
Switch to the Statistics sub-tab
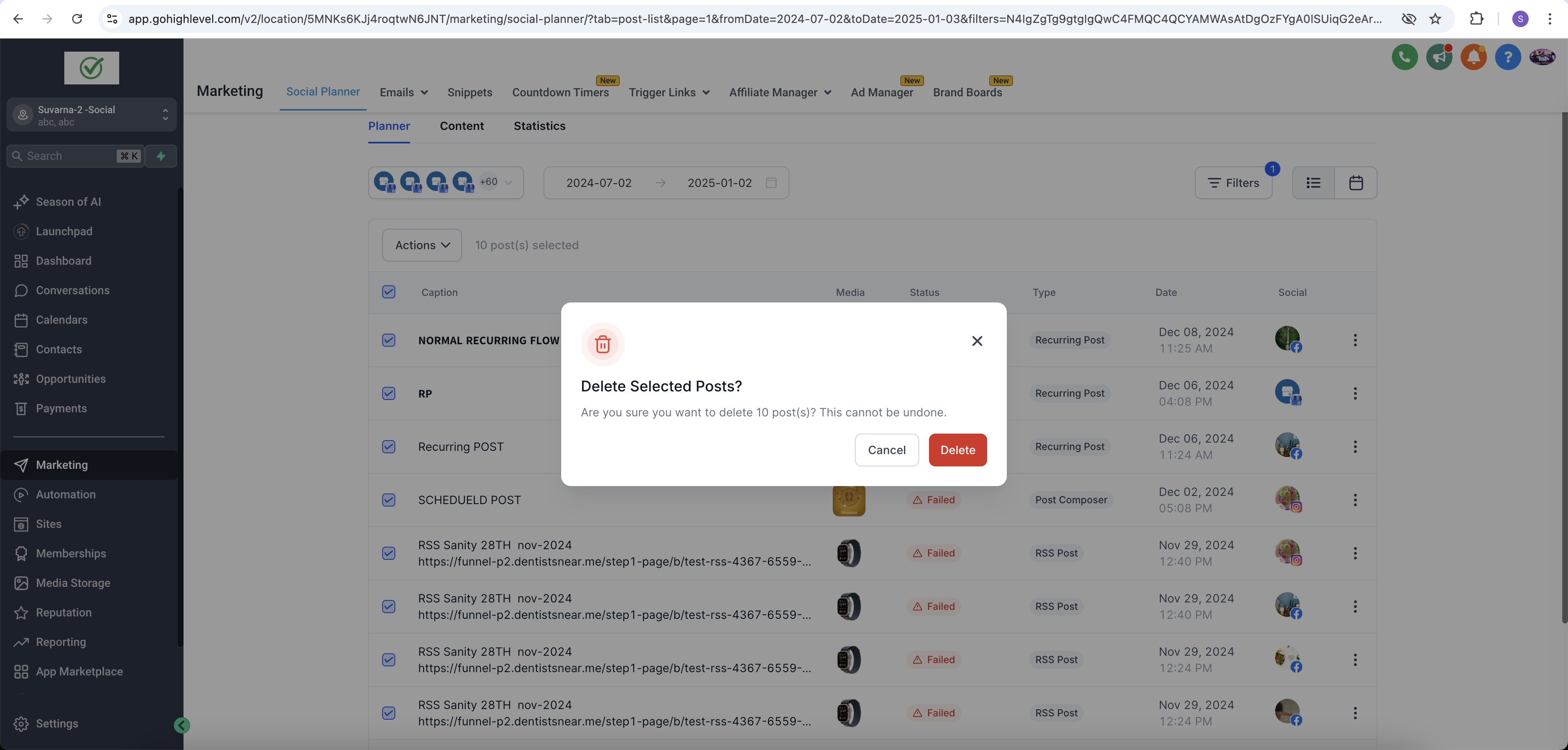(539, 126)
